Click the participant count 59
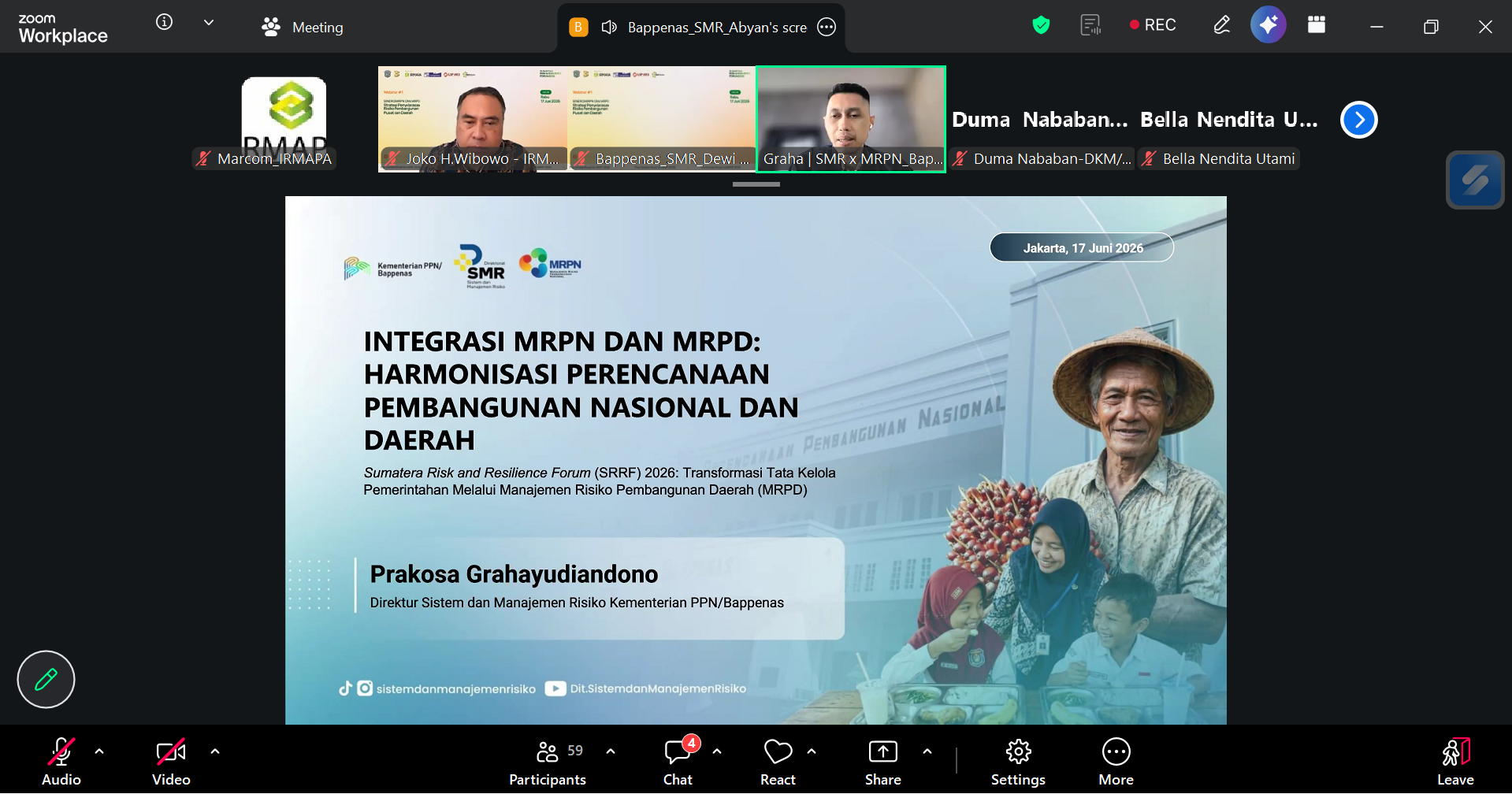This screenshot has height=794, width=1512. (x=575, y=751)
